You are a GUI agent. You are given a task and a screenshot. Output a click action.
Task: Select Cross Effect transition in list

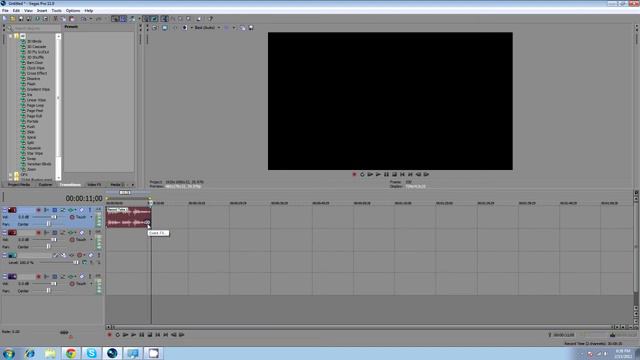pyautogui.click(x=37, y=73)
